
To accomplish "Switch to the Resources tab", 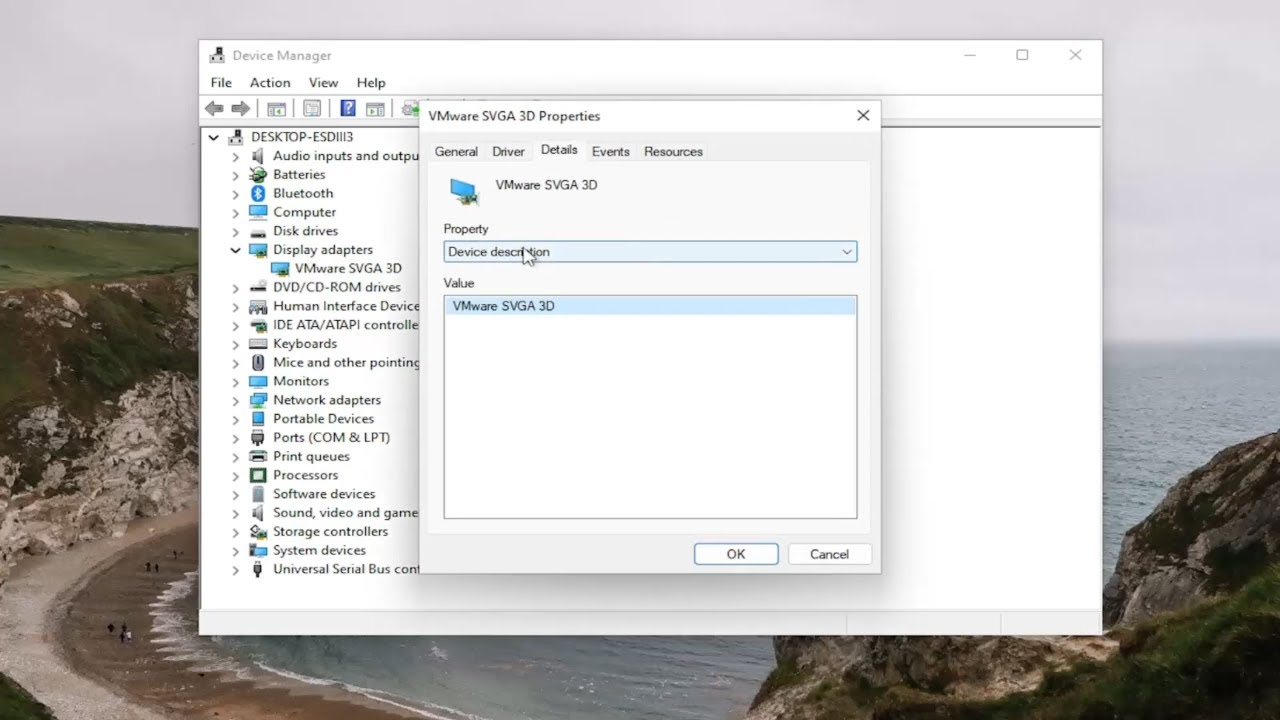I will [x=673, y=152].
